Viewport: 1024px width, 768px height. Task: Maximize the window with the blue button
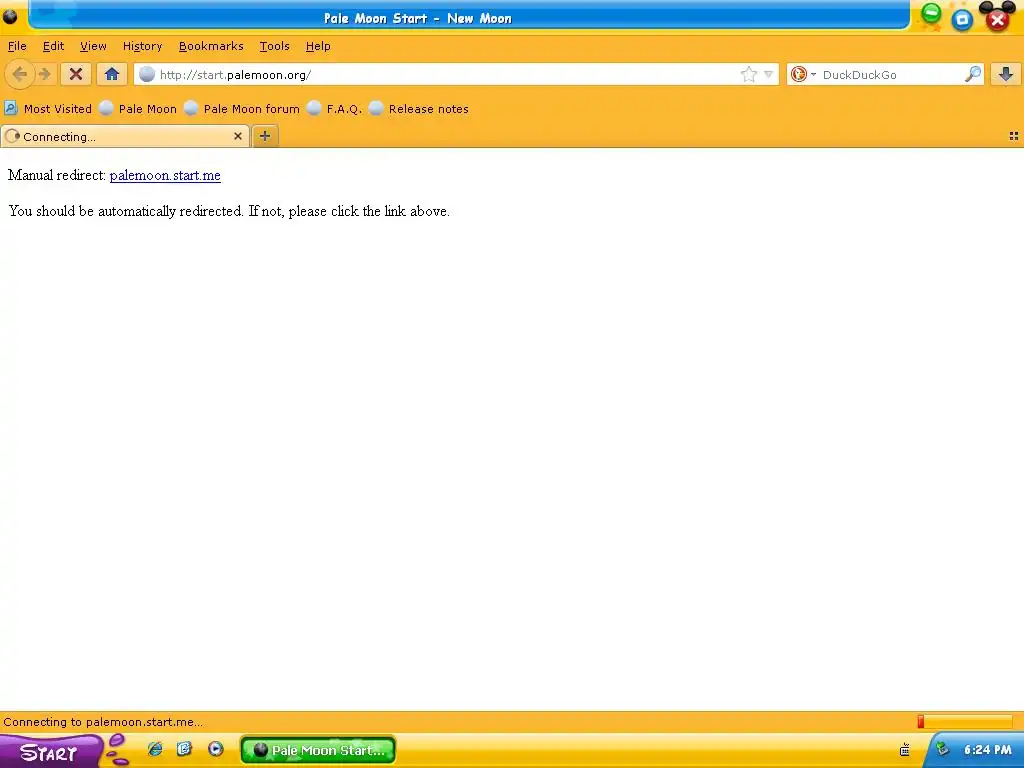961,20
